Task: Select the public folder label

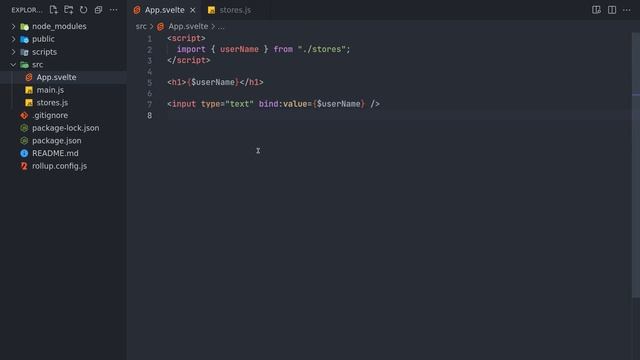Action: [43, 39]
